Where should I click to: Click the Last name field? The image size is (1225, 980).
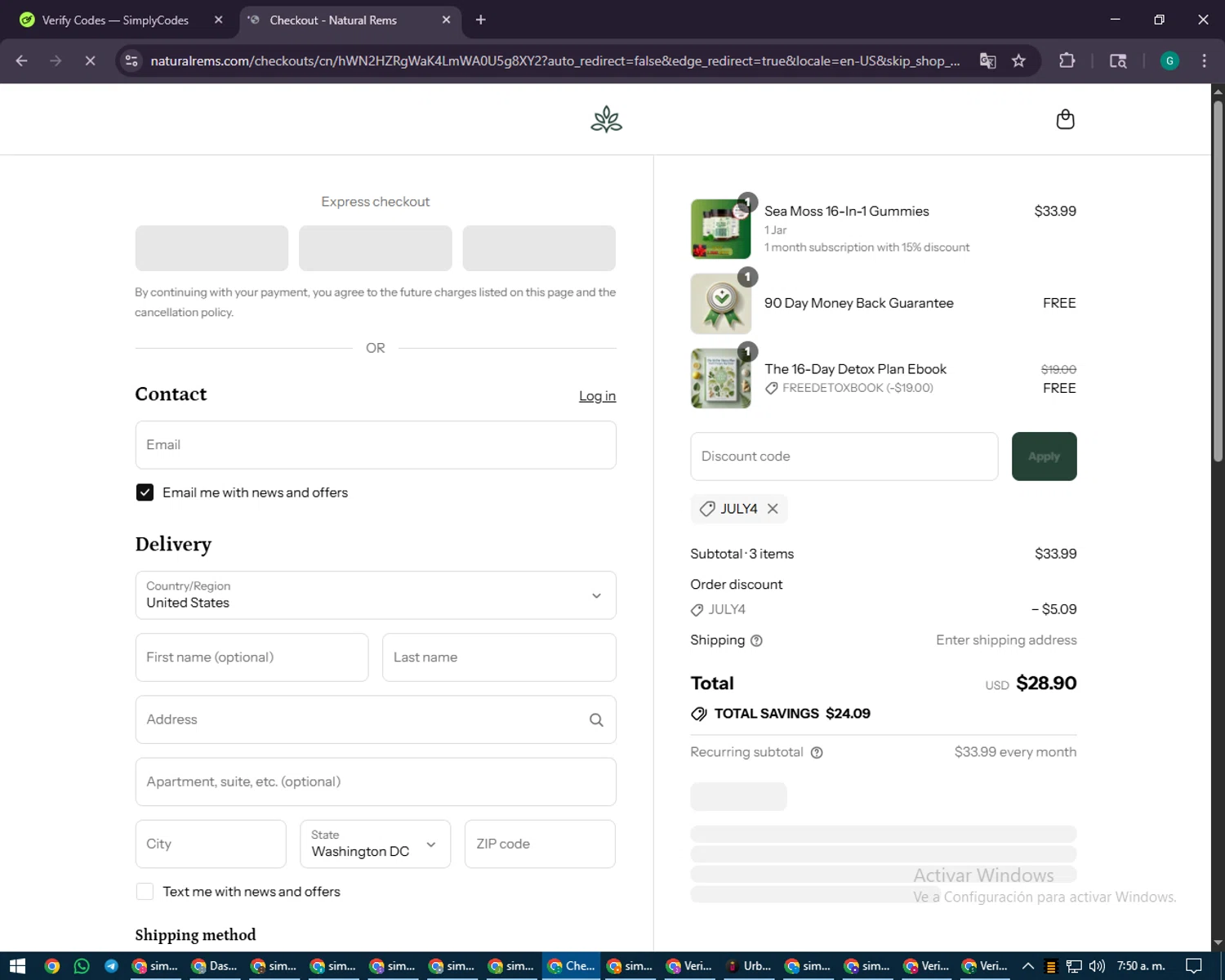499,657
